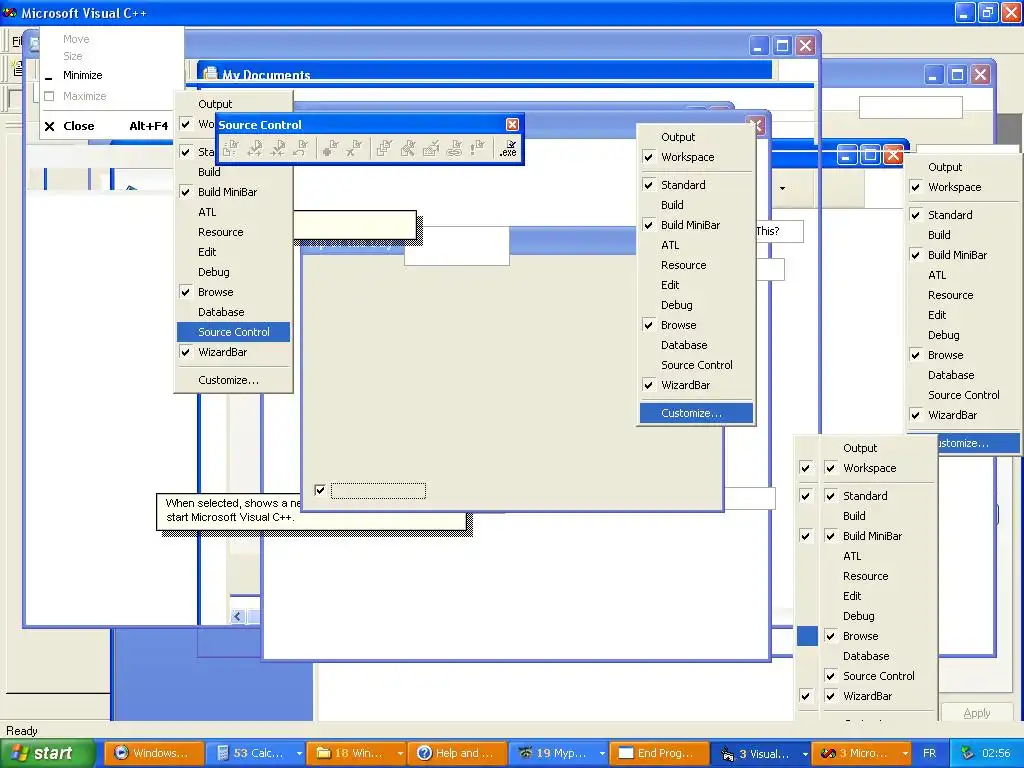Open the small dropdown arrow left of rightmost menu
Viewport: 1024px width, 768px height.
[x=782, y=189]
